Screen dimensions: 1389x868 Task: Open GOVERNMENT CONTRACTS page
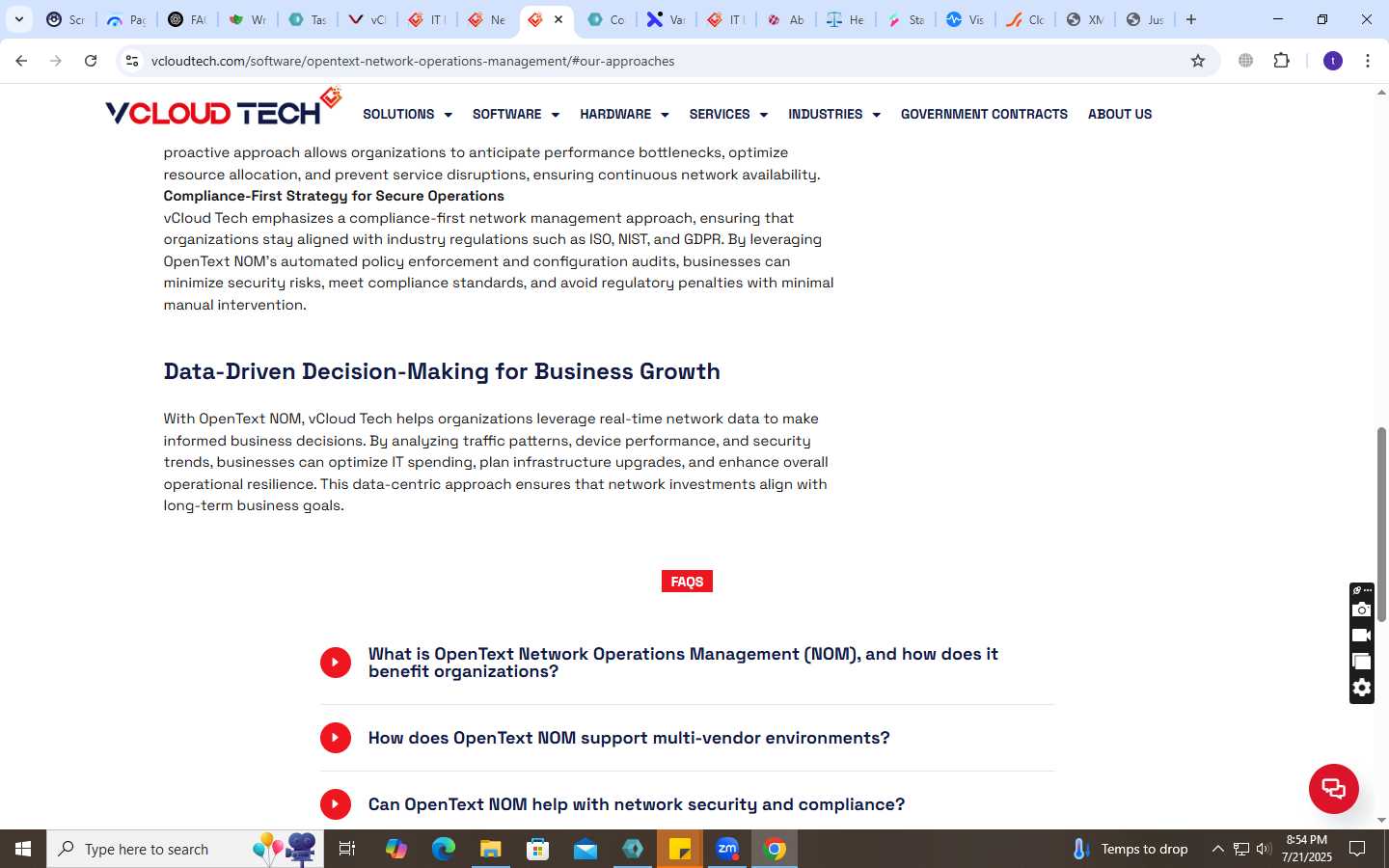tap(984, 114)
